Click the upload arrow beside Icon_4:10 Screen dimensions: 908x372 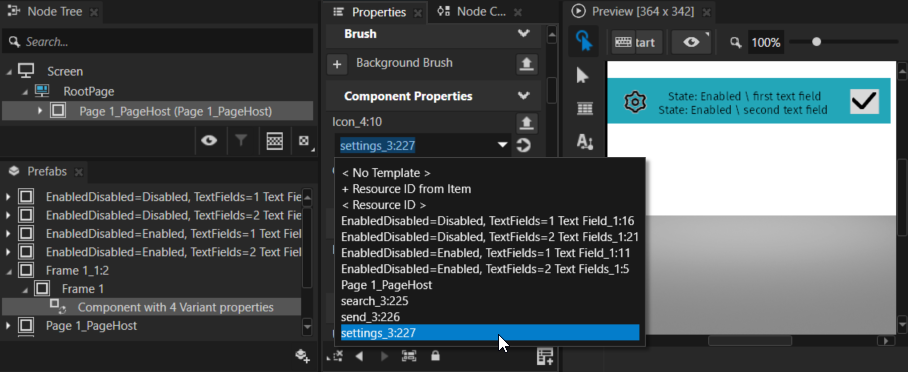526,123
